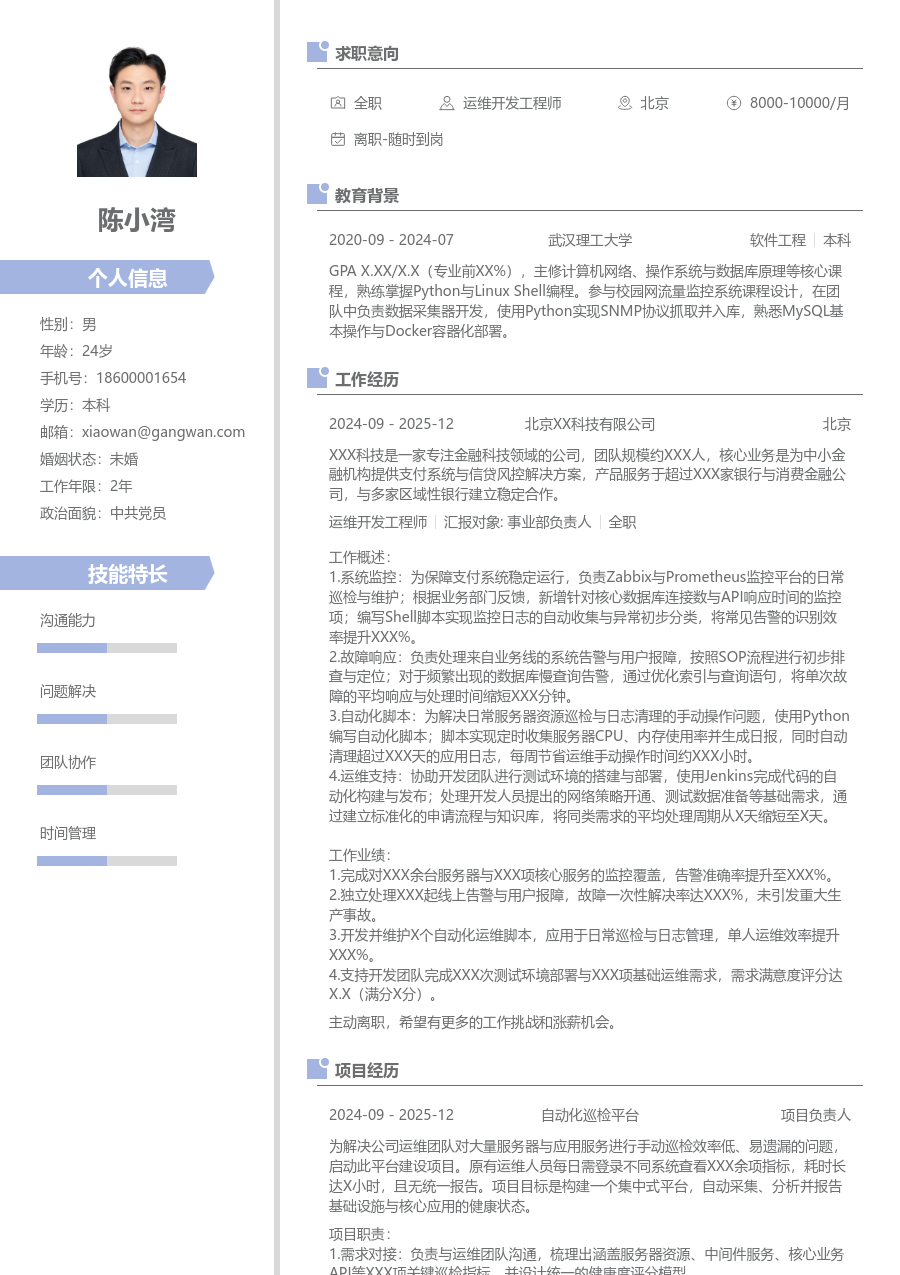The height and width of the screenshot is (1275, 900).
Task: Select the person icon beside 运维开发工程师
Action: click(x=445, y=103)
